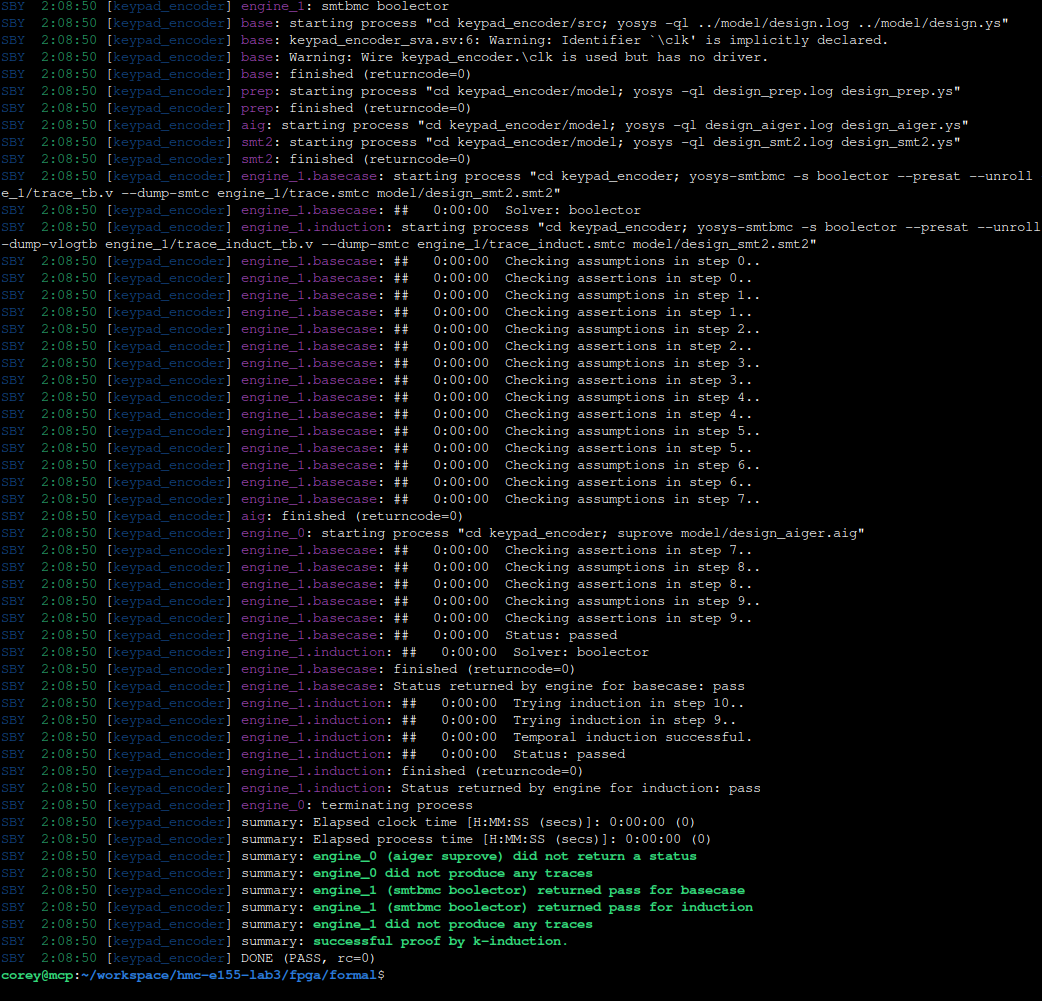1042x1001 pixels.
Task: Click the shell prompt at the bottom
Action: [192, 974]
